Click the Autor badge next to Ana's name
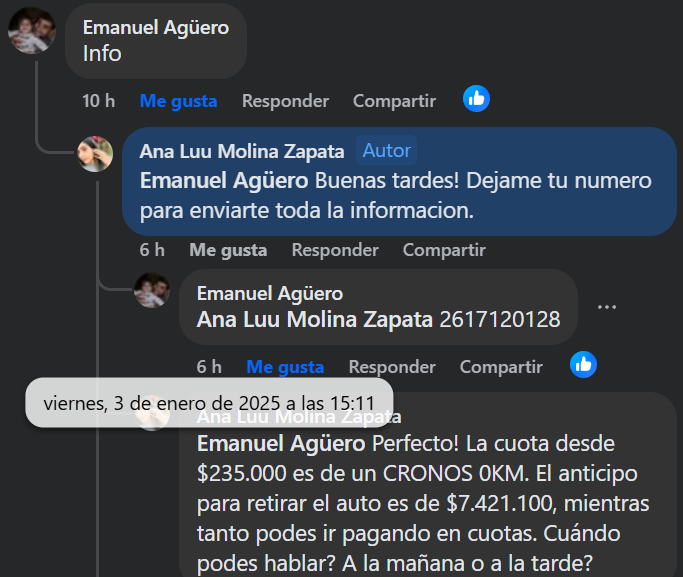The height and width of the screenshot is (577, 683). [386, 151]
